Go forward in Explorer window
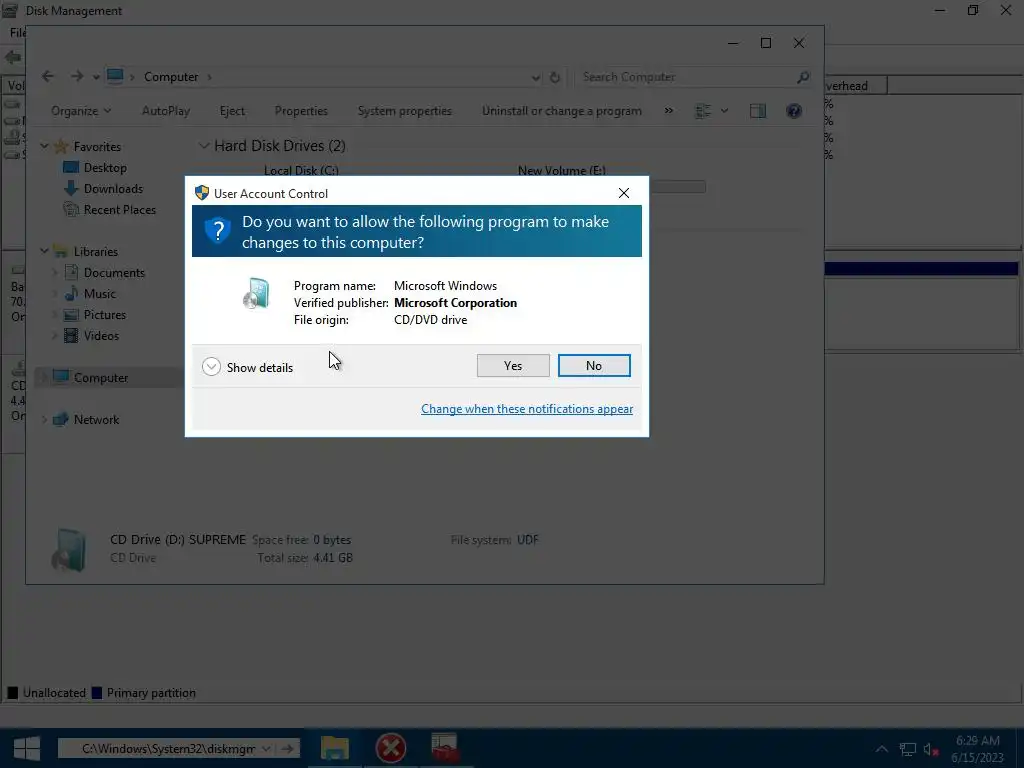 pos(77,76)
